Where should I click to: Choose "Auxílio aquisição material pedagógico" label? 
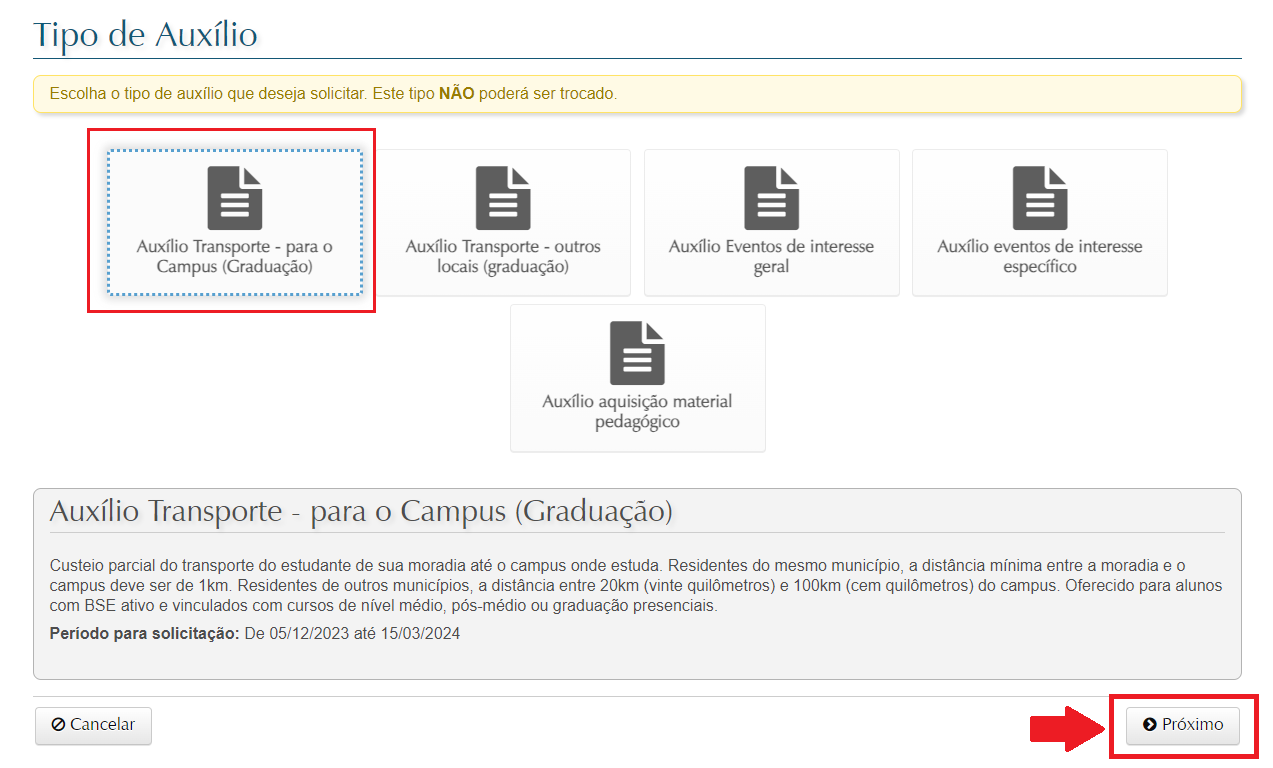pyautogui.click(x=637, y=412)
